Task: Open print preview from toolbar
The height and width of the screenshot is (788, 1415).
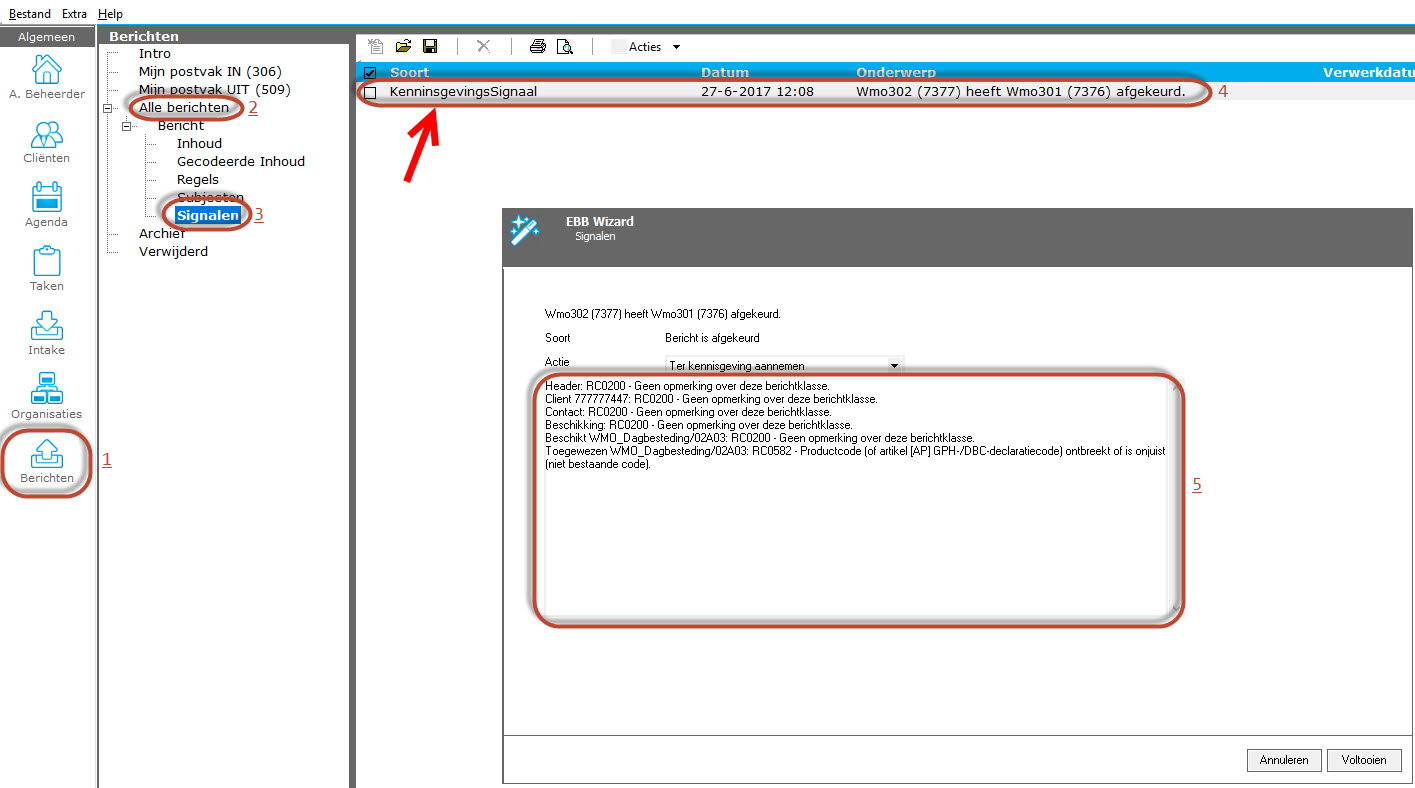Action: (565, 47)
